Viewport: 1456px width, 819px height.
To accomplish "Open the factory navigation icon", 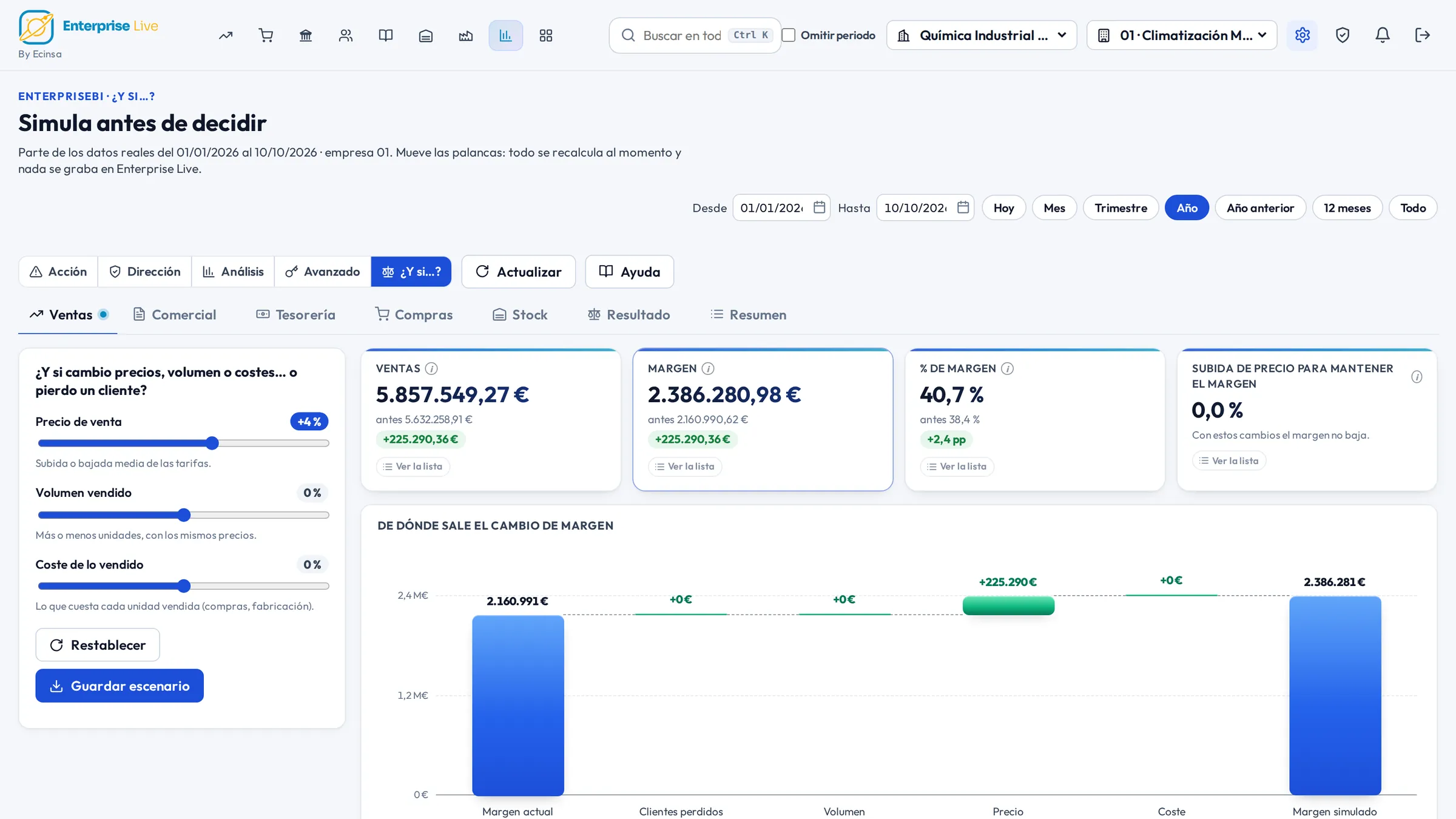I will point(466,35).
